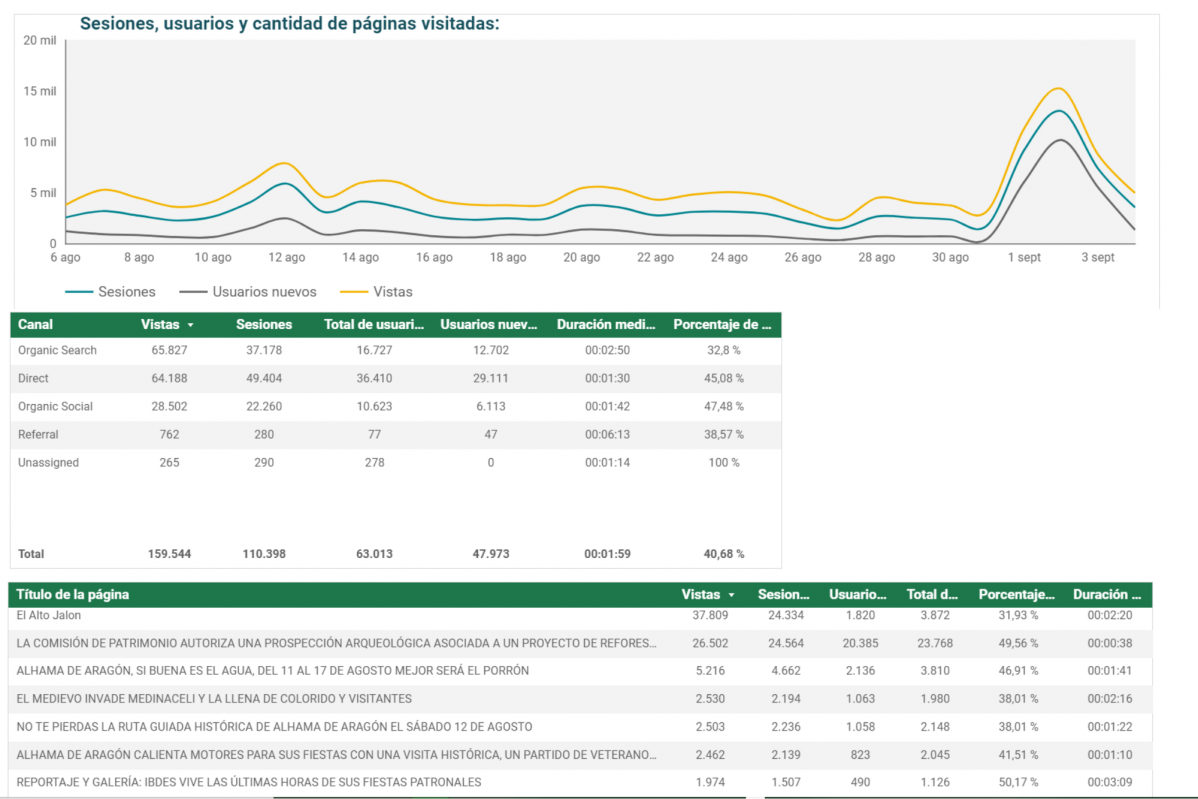The image size is (1198, 799).
Task: Click total new users 47.973
Action: click(491, 554)
